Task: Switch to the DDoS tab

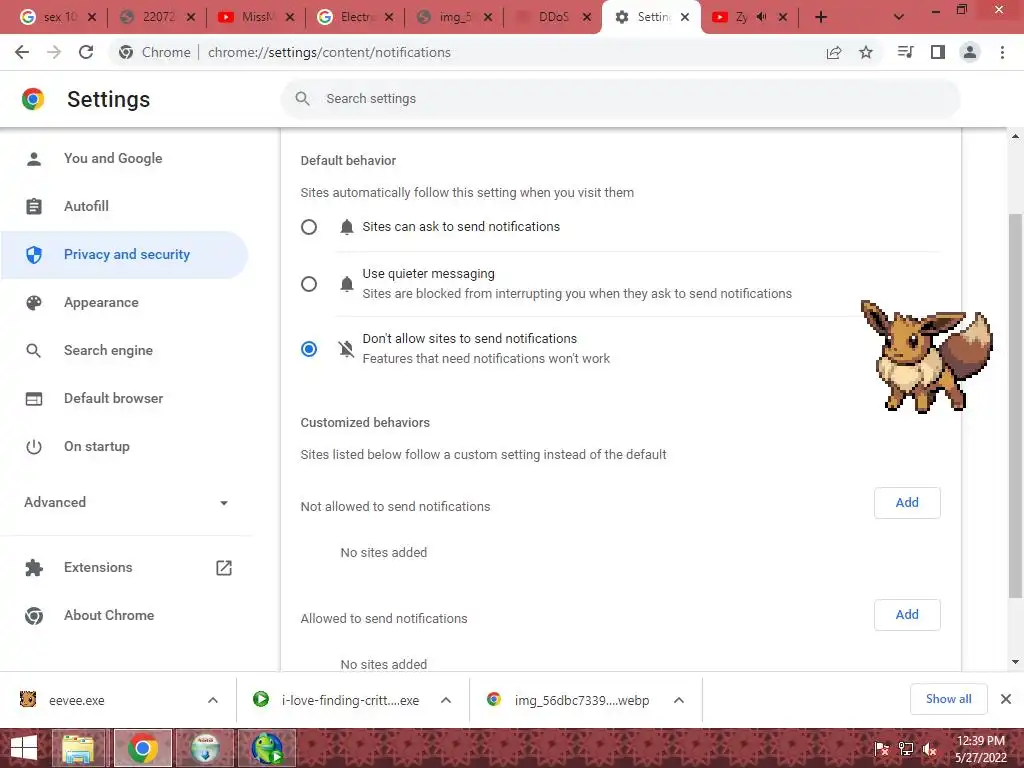Action: point(554,17)
